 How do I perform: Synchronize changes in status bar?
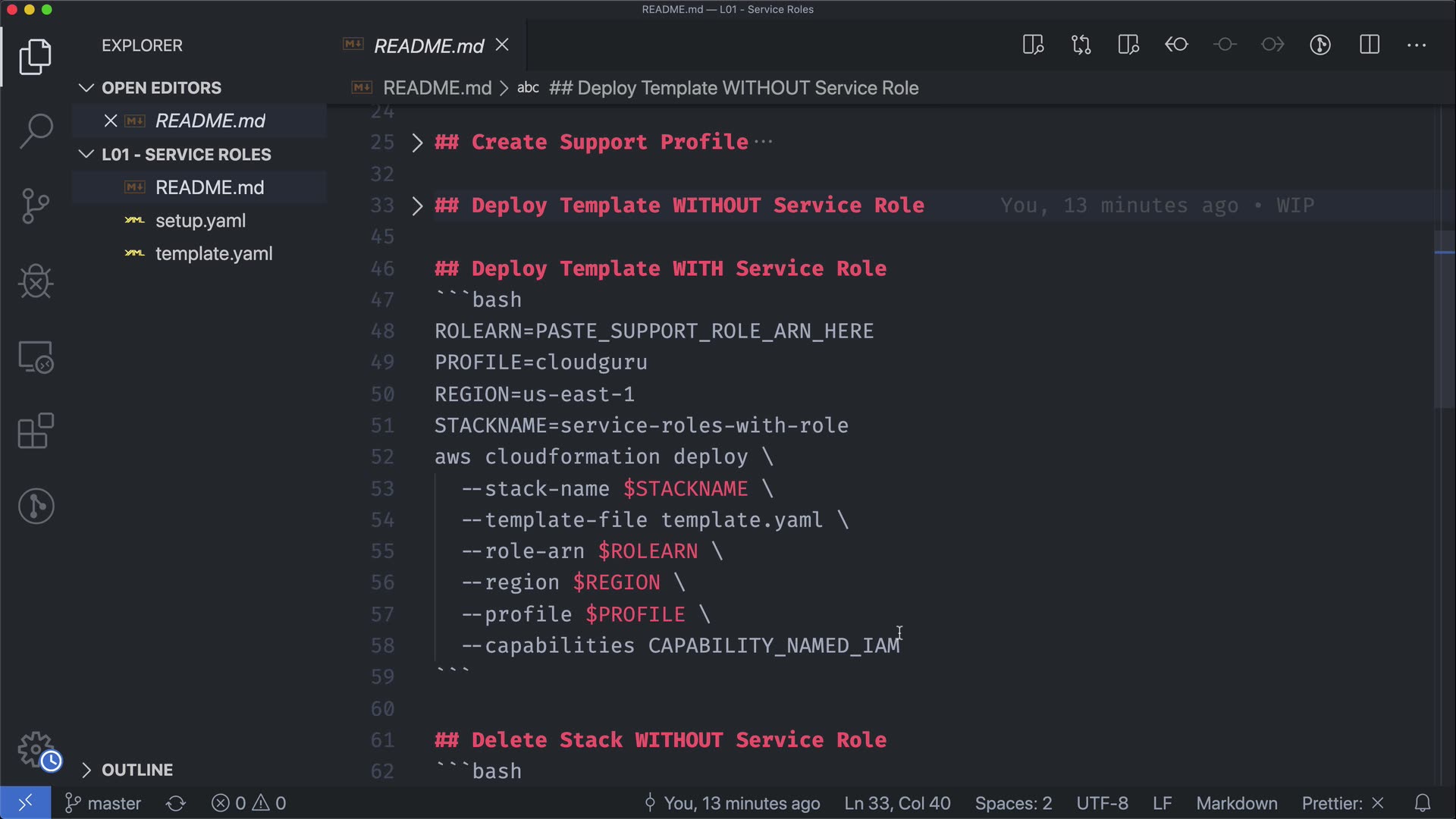tap(176, 803)
